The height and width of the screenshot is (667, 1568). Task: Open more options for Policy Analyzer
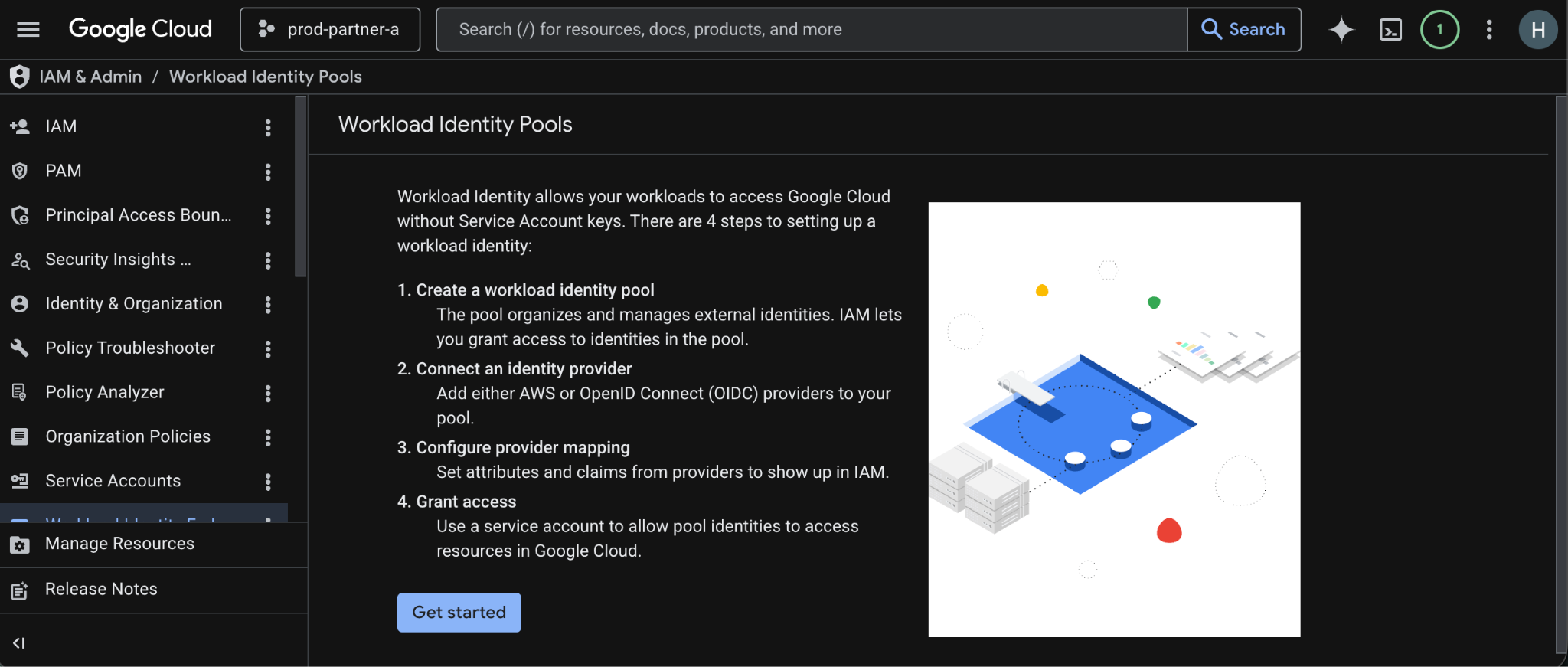point(268,393)
